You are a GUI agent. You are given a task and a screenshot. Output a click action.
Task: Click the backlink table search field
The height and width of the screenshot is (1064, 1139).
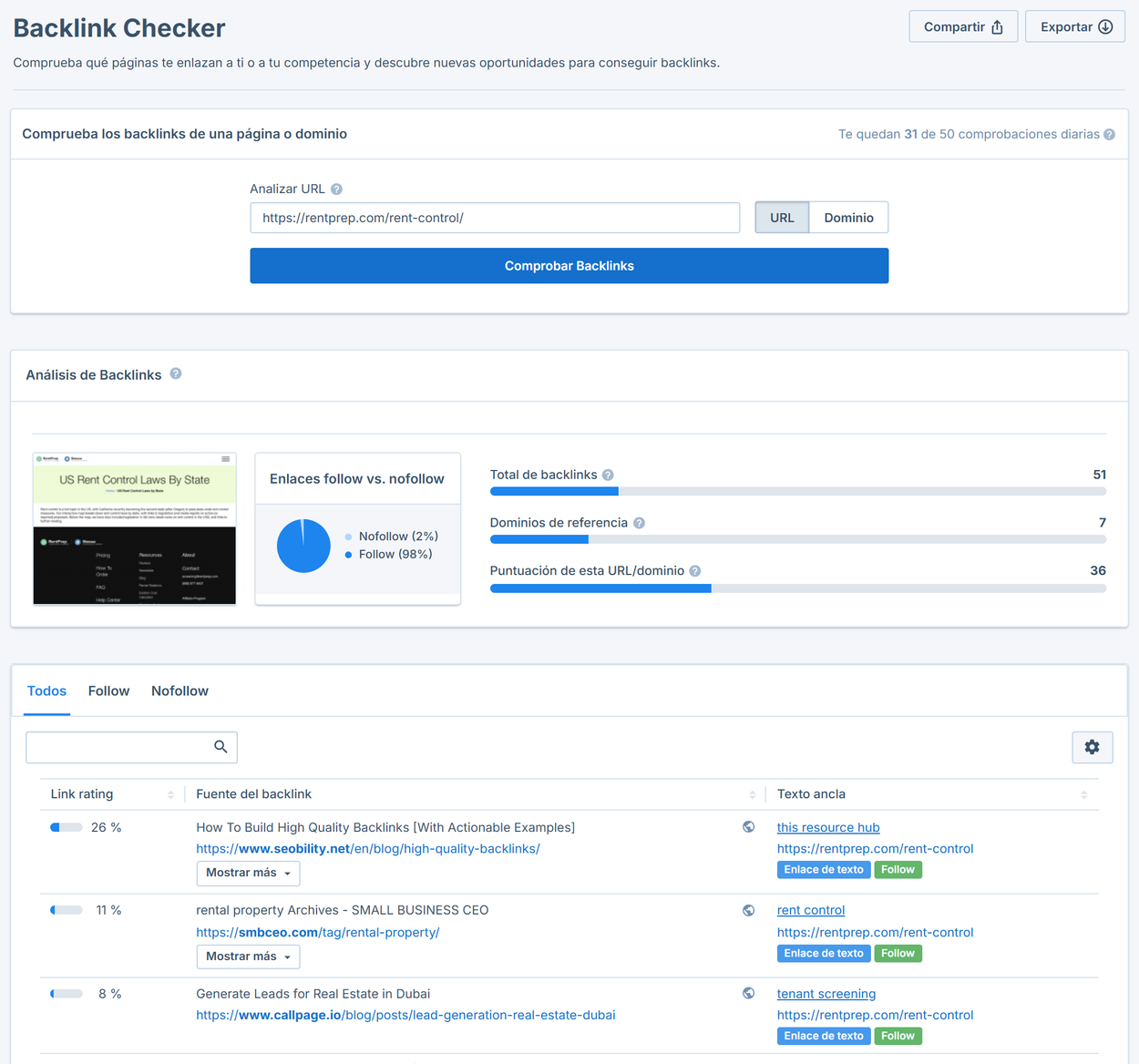coord(131,747)
